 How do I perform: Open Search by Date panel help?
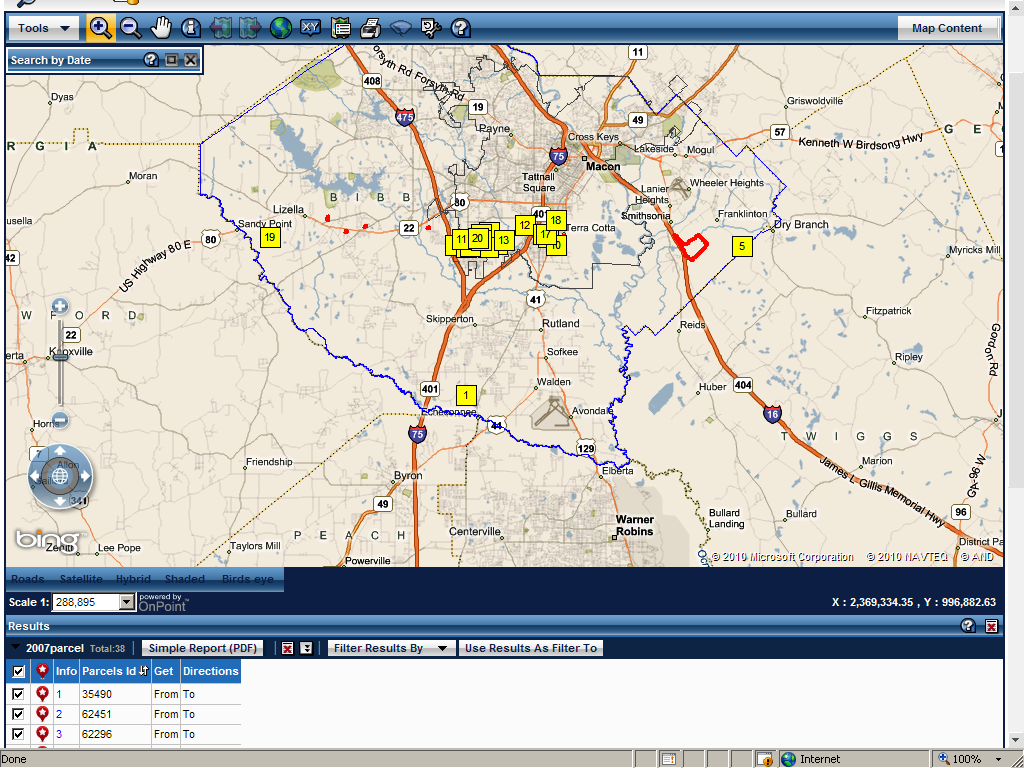[x=151, y=60]
